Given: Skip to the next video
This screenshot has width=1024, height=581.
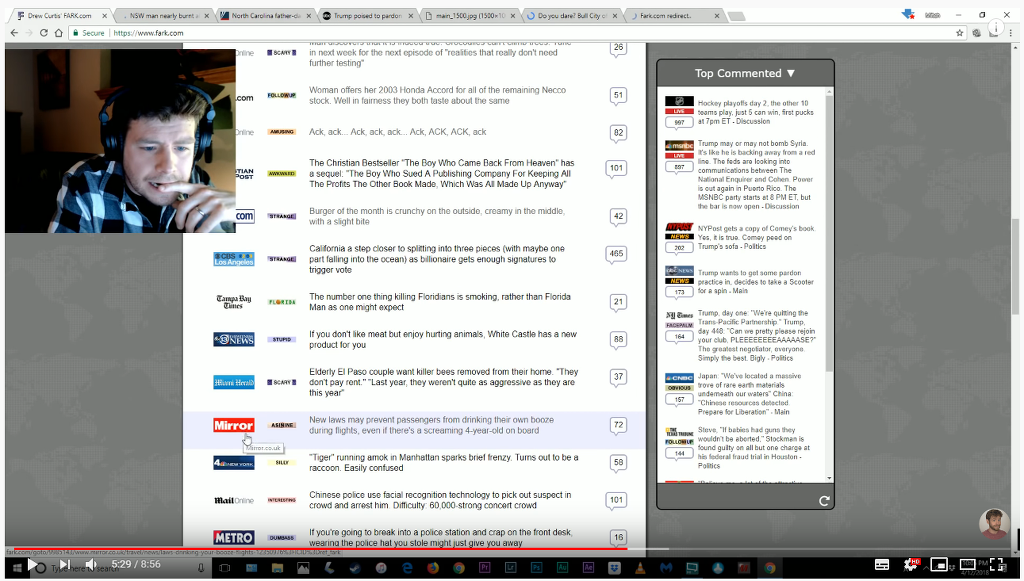Looking at the screenshot, I should coord(64,565).
